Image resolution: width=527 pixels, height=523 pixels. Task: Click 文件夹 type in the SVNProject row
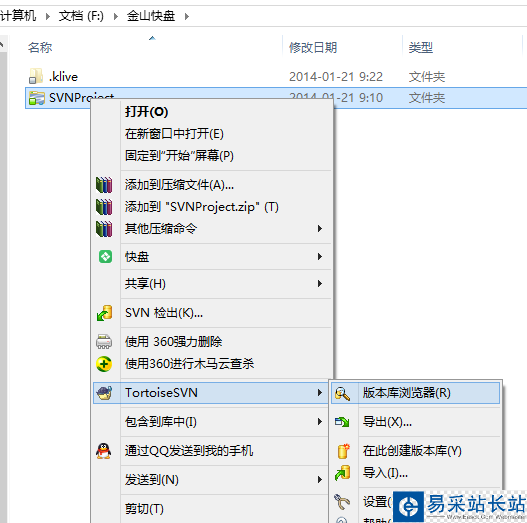[427, 98]
